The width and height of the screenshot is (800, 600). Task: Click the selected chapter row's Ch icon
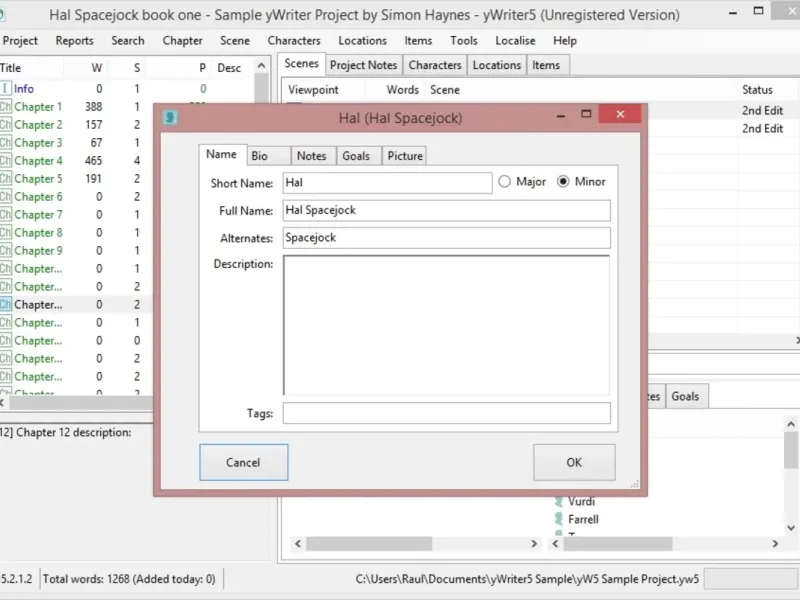pyautogui.click(x=5, y=305)
